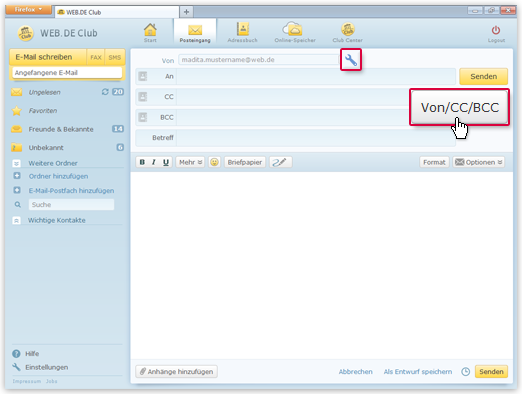Image resolution: width=522 pixels, height=394 pixels.
Task: Click into the message body area
Action: [321, 265]
